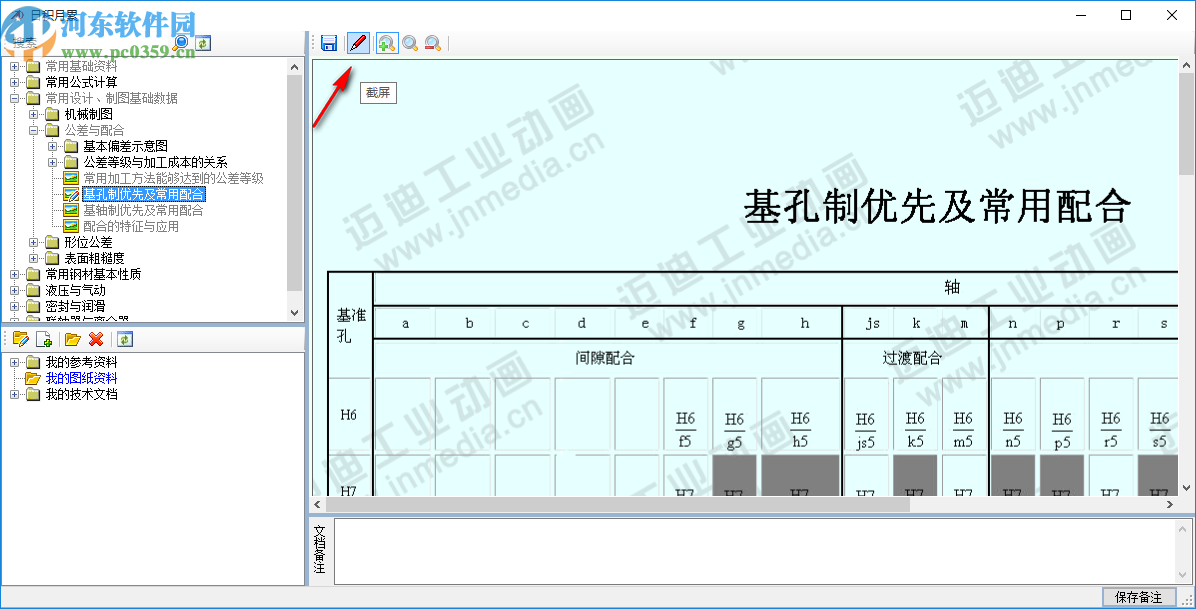Delete selected item using the red X icon
The image size is (1196, 609).
95,339
